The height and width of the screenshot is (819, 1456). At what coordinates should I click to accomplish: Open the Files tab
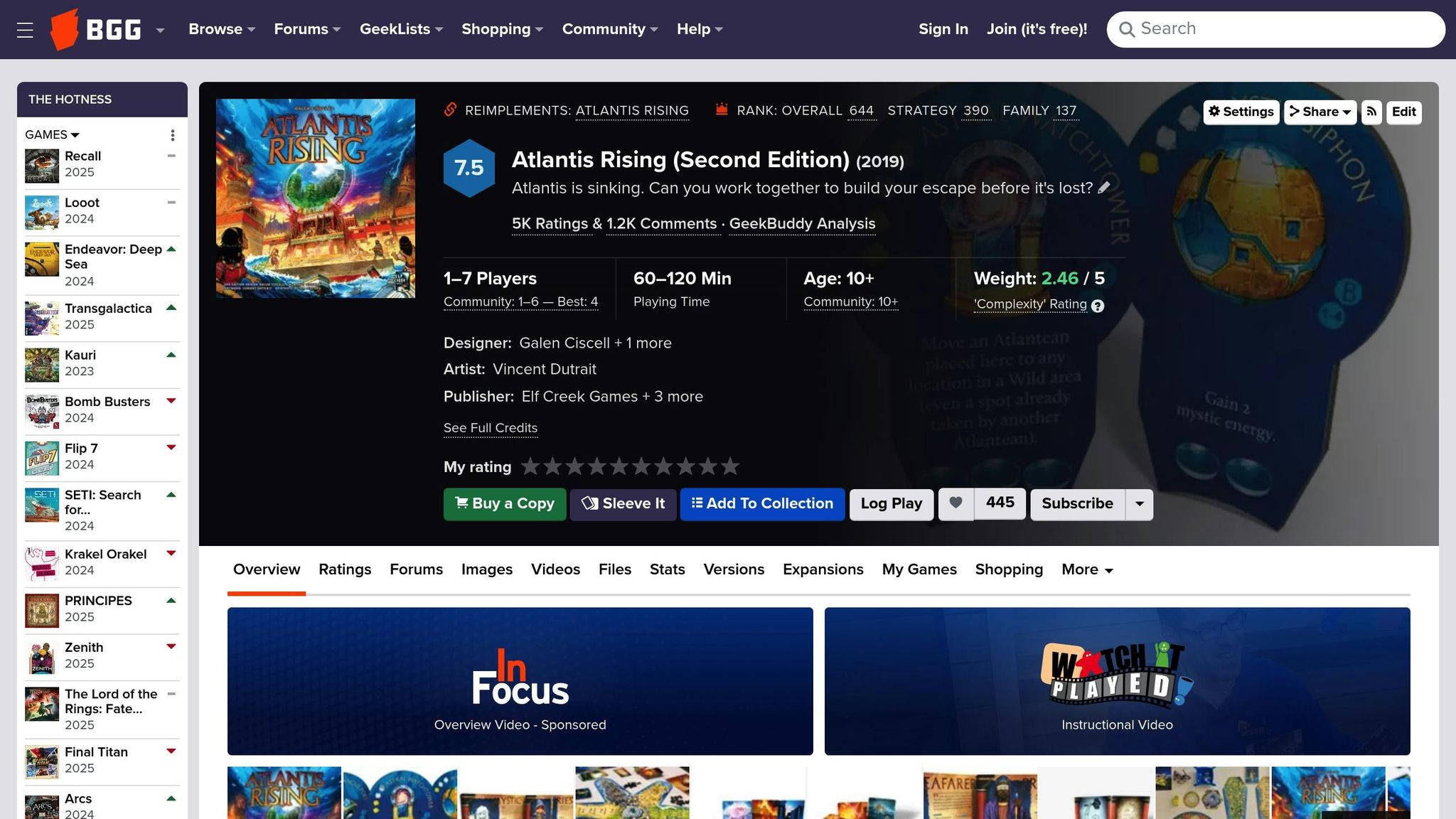pos(615,569)
